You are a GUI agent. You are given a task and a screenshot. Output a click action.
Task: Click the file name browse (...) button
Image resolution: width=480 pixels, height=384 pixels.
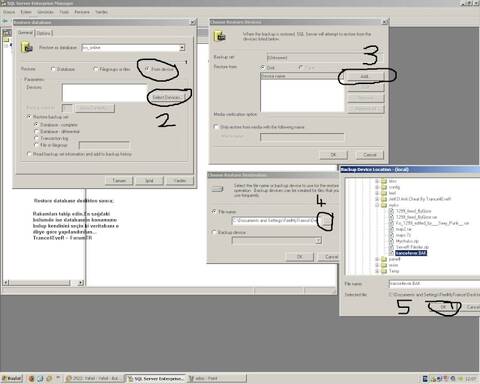coord(327,220)
